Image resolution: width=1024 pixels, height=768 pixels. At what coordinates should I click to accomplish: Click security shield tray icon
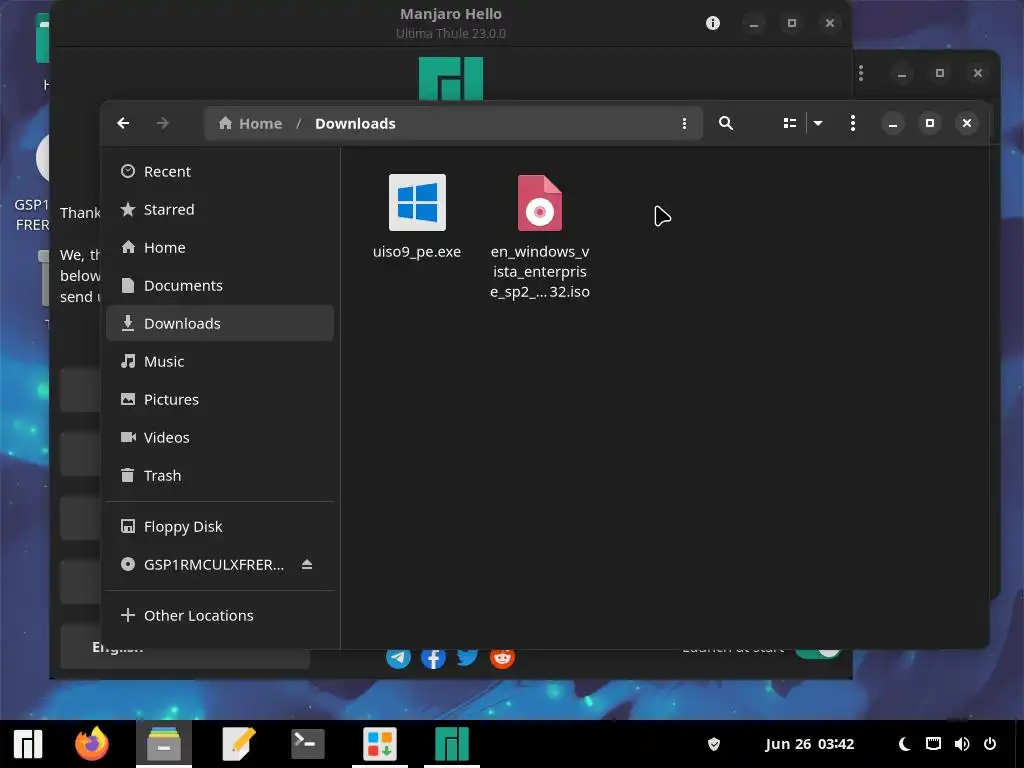tap(714, 744)
